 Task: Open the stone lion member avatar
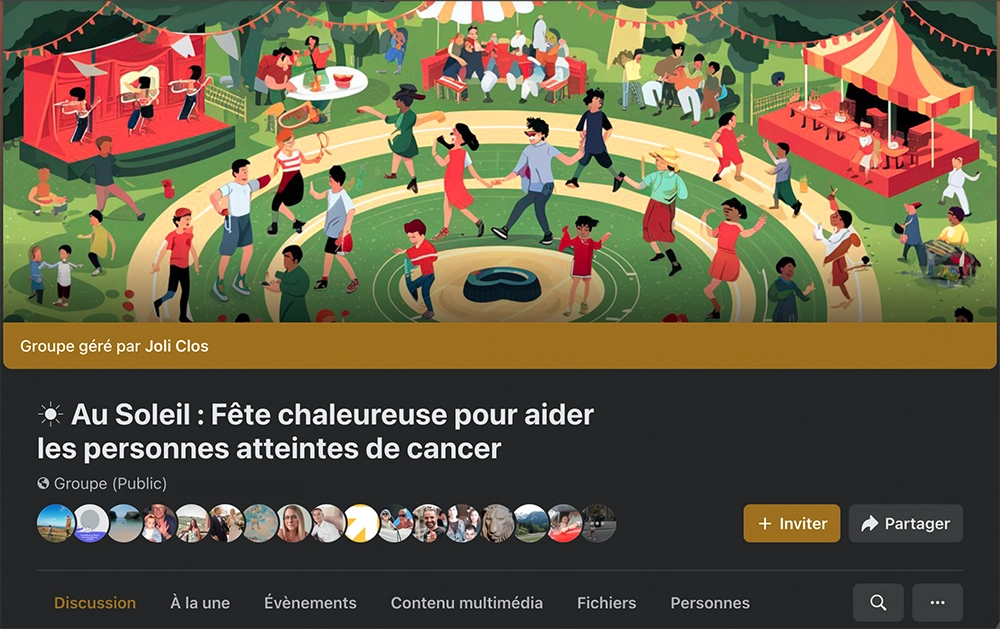coord(497,523)
